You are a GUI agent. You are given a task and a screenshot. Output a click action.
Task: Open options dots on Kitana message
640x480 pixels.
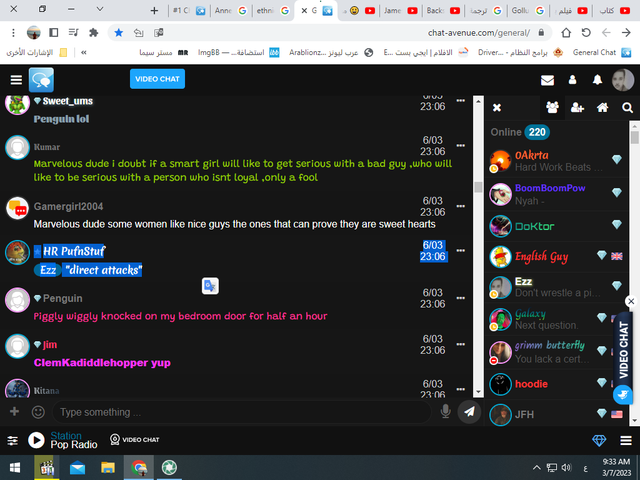(460, 389)
